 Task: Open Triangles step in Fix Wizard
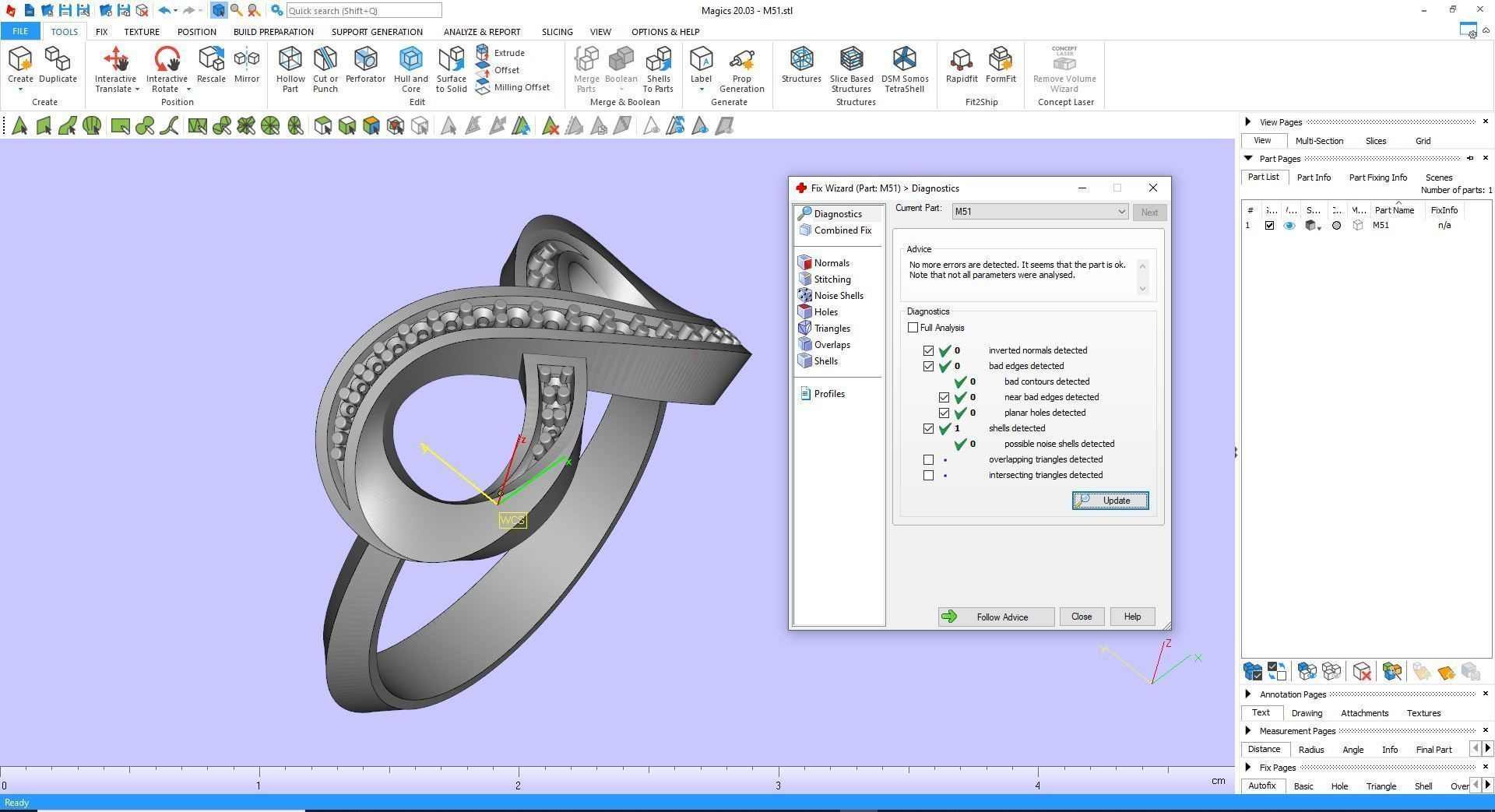(824, 329)
